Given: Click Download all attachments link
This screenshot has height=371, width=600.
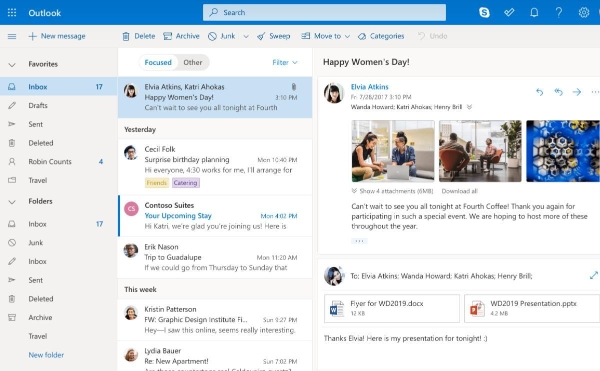Looking at the screenshot, I should pyautogui.click(x=460, y=191).
